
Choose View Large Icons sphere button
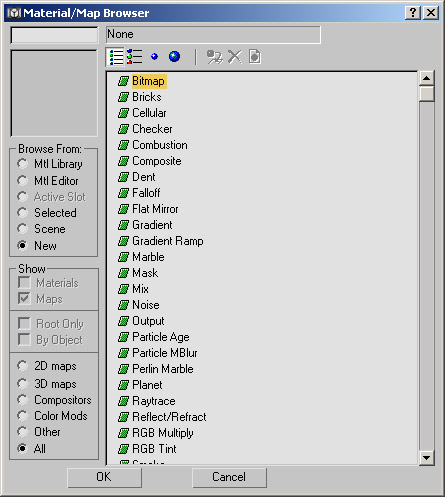point(174,57)
